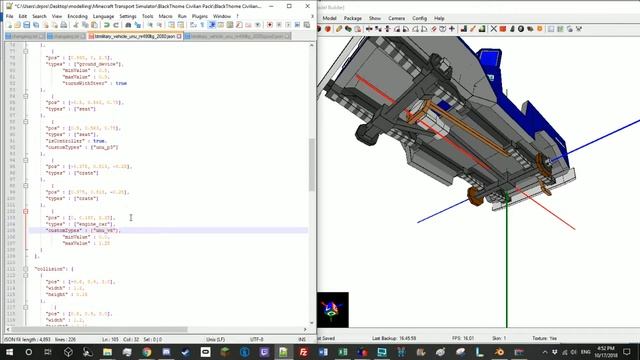Click the plus icon in model builder toolbar
Screen dimensions: 640x360
coord(452,29)
